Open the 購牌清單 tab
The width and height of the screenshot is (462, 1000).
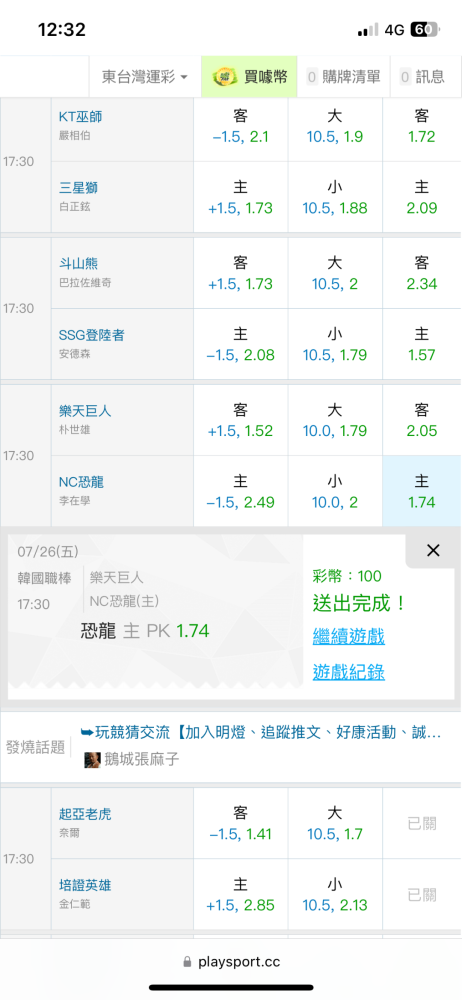click(x=345, y=77)
